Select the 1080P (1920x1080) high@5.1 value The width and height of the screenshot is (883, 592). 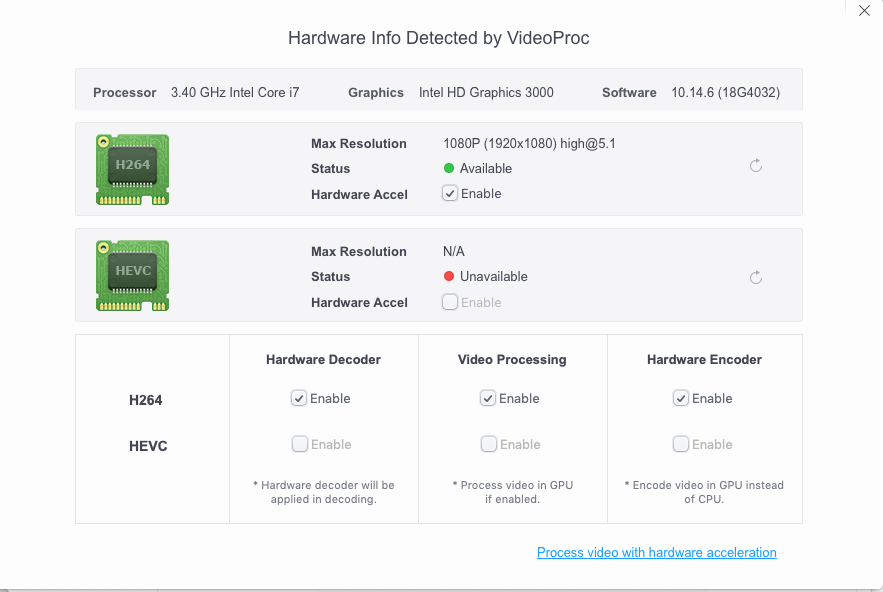(x=529, y=144)
